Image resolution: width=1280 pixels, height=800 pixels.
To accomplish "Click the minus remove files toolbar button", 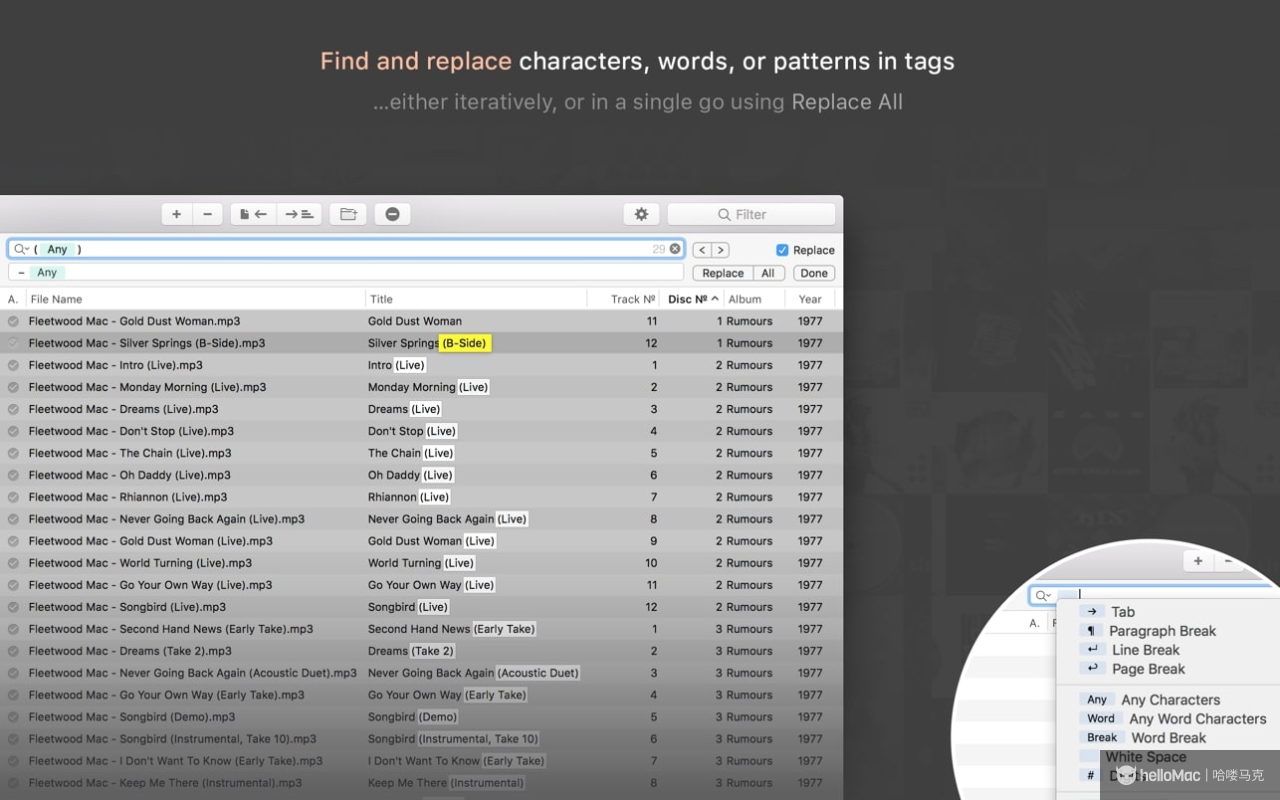I will coord(207,214).
